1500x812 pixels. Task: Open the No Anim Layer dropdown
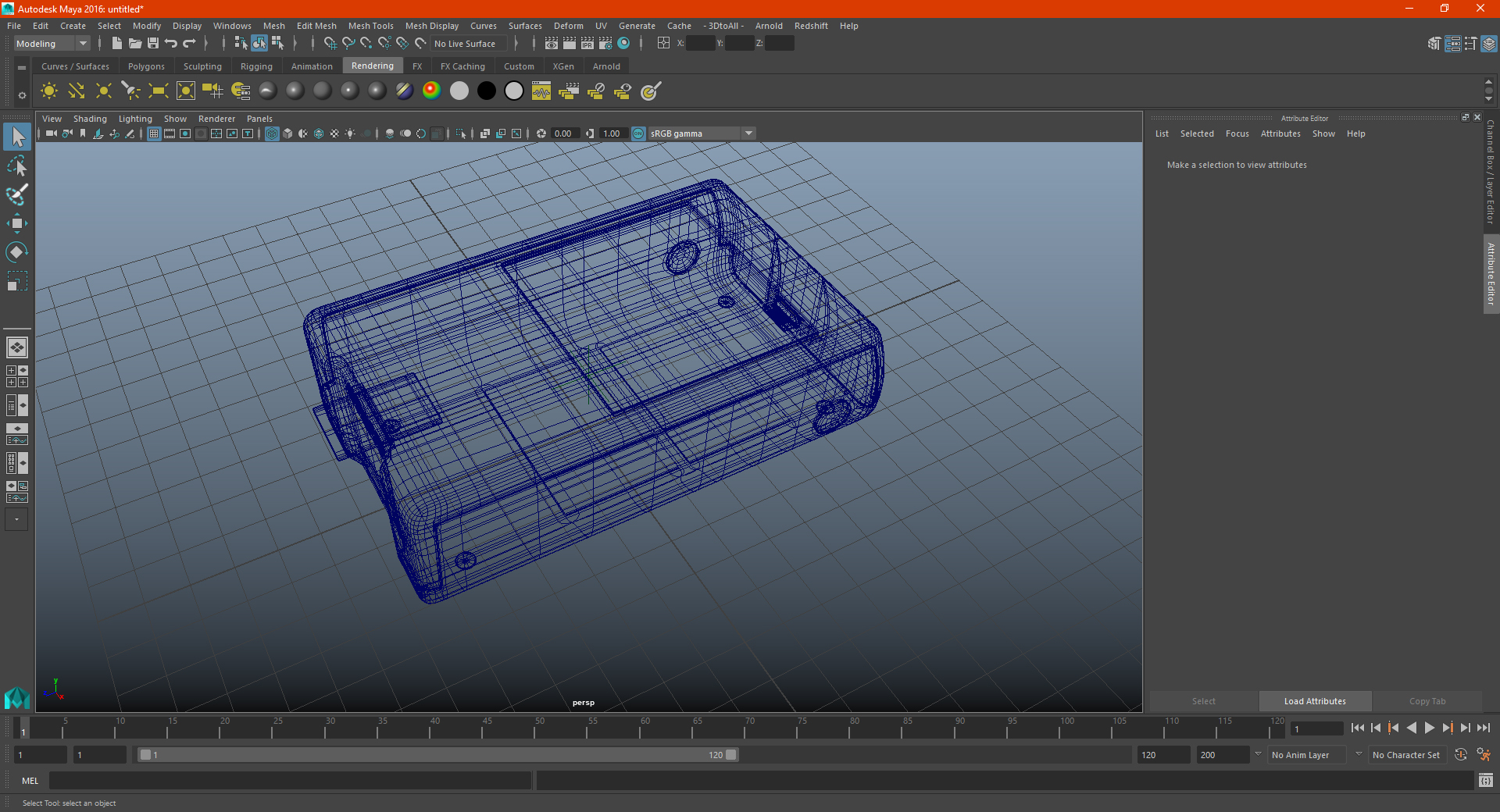(x=1308, y=755)
